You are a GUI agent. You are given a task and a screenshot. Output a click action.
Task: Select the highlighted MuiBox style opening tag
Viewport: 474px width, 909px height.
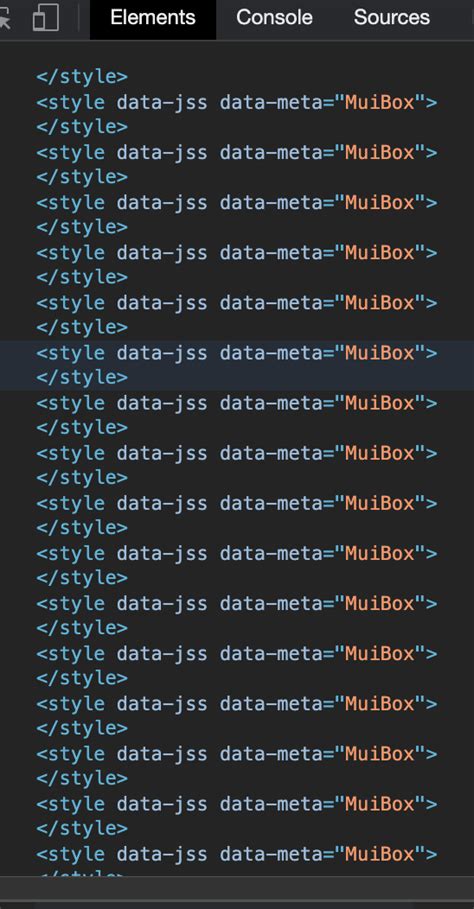click(237, 352)
